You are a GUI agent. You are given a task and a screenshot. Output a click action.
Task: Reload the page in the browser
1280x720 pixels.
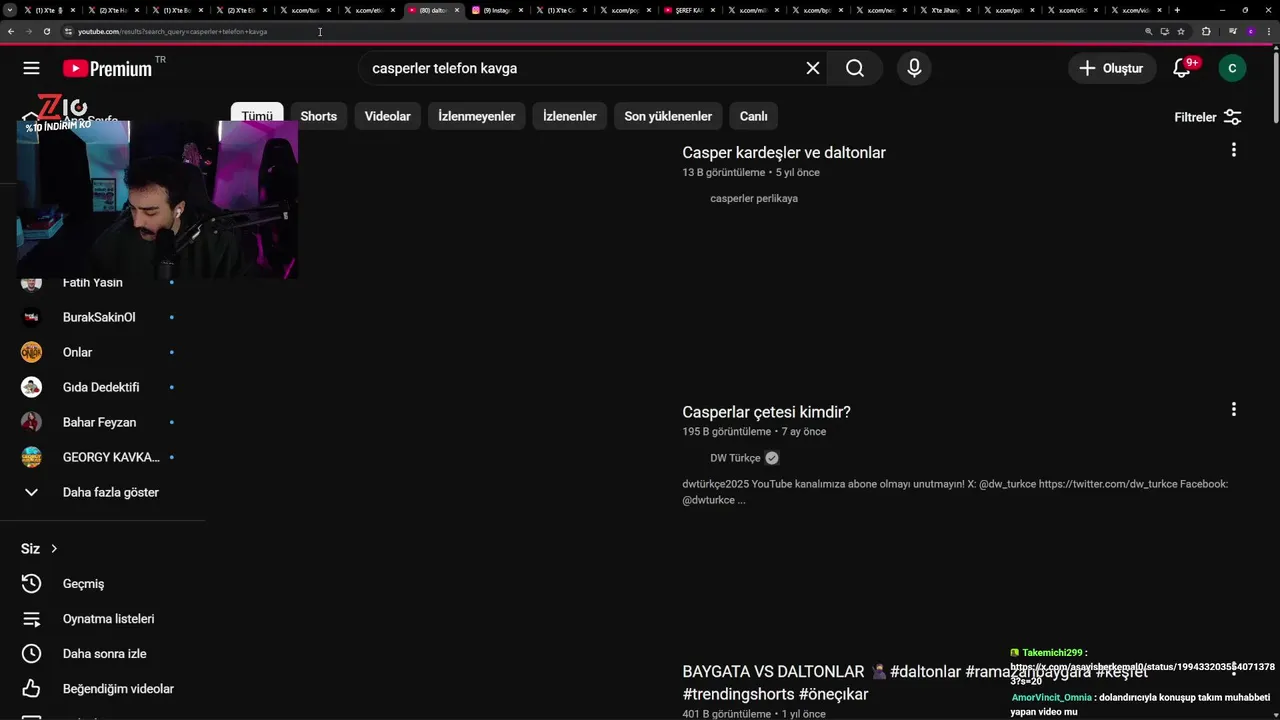[x=46, y=31]
